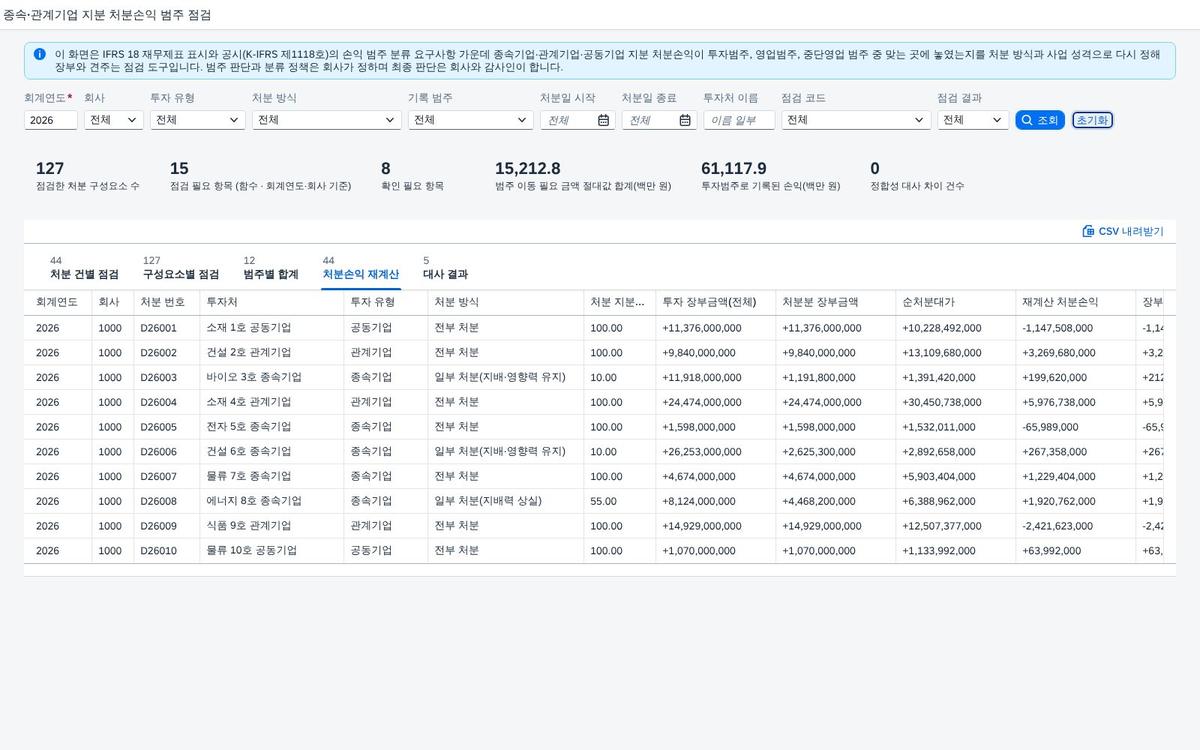Select the 식품 9호 관계기업 cell

pyautogui.click(x=271, y=526)
